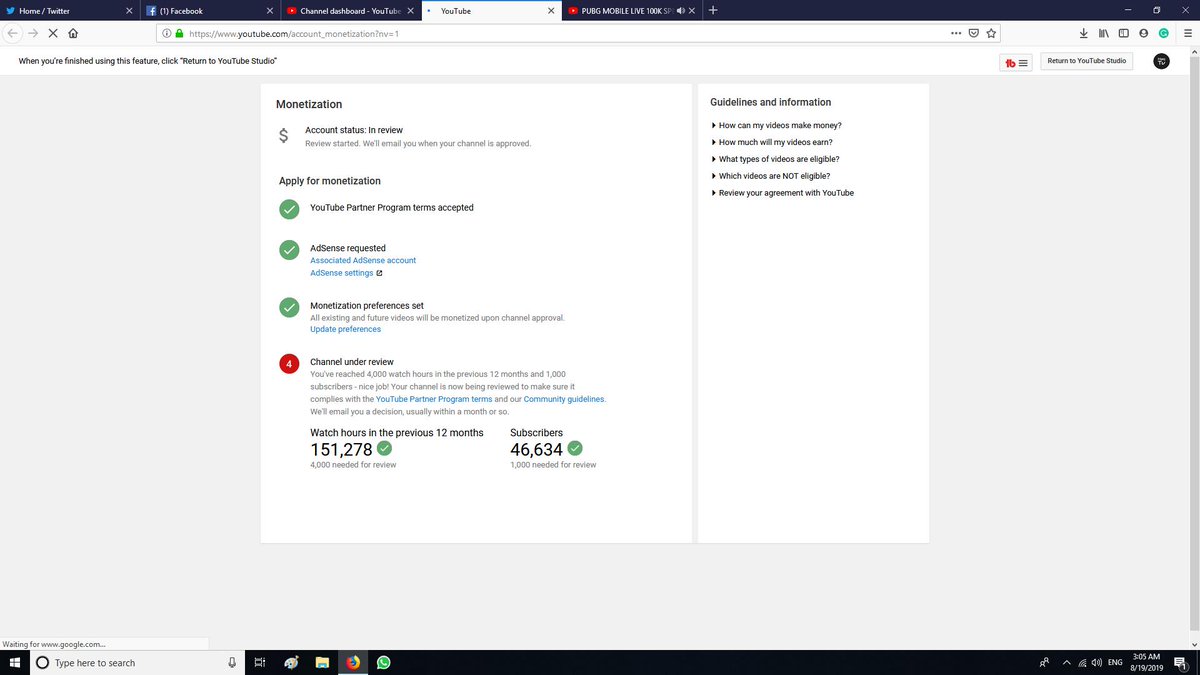Open WhatsApp from the taskbar
This screenshot has height=675, width=1200.
coord(384,662)
